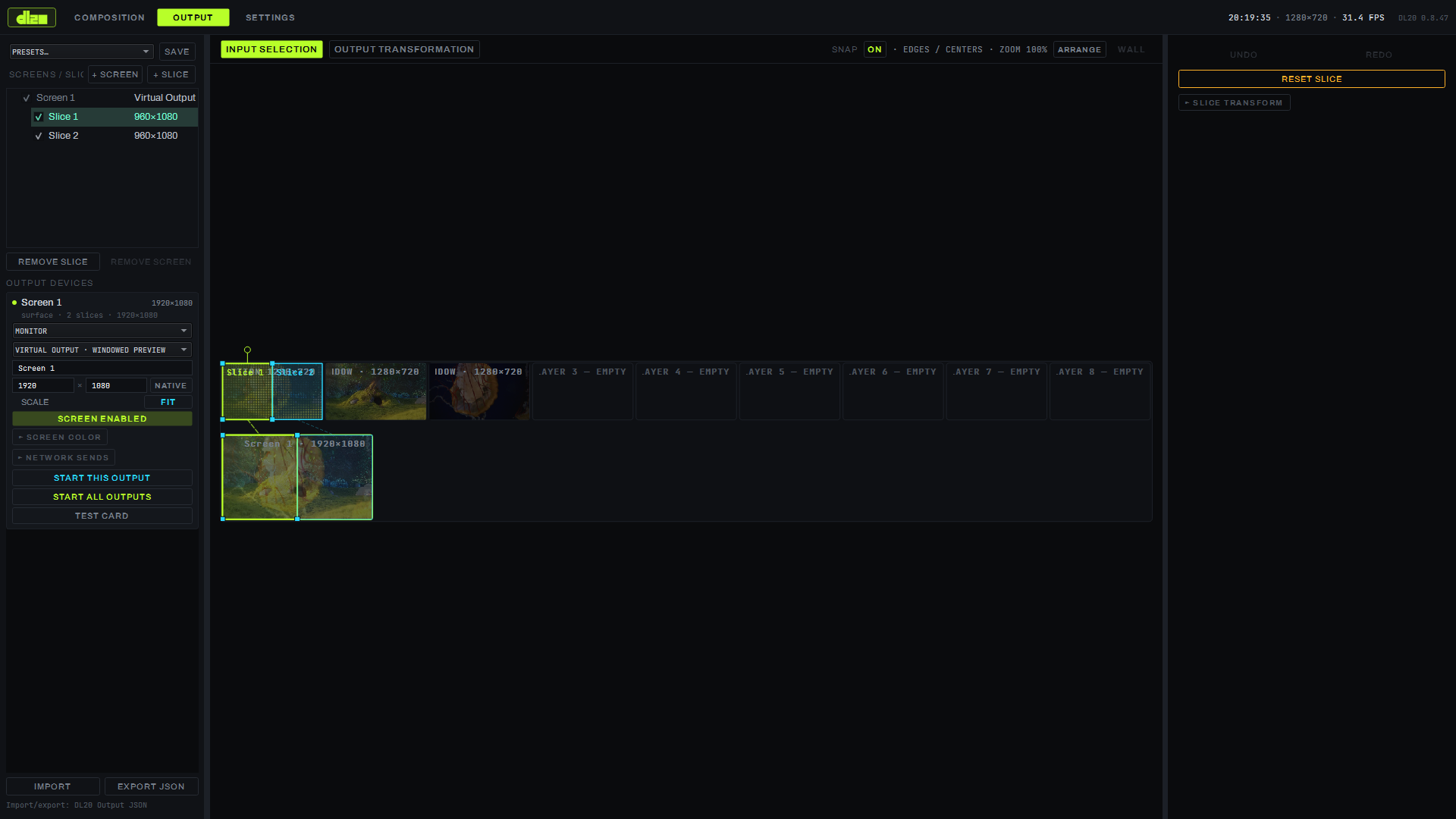The width and height of the screenshot is (1456, 819).
Task: Toggle Screen Enabled
Action: pyautogui.click(x=102, y=419)
